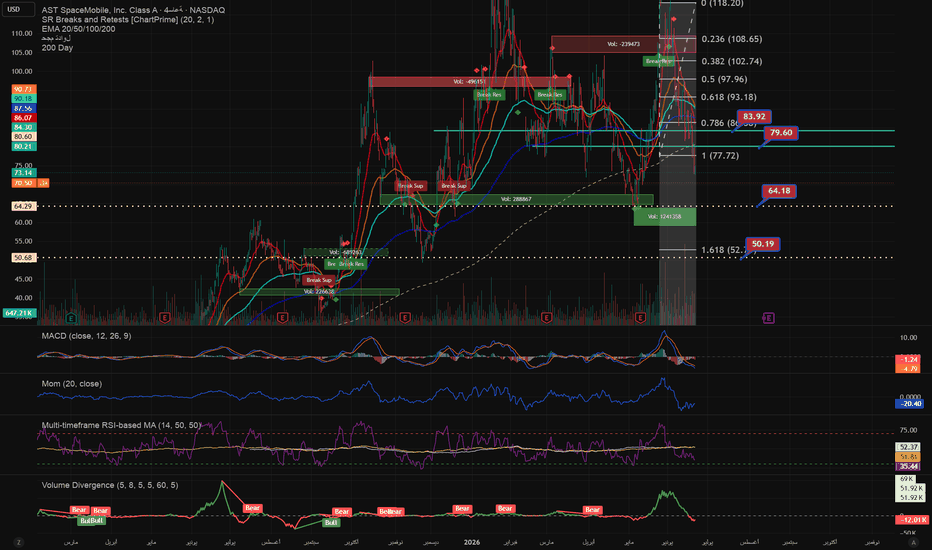Click the 50.68 horizontal line price label
The image size is (932, 550).
(23, 258)
